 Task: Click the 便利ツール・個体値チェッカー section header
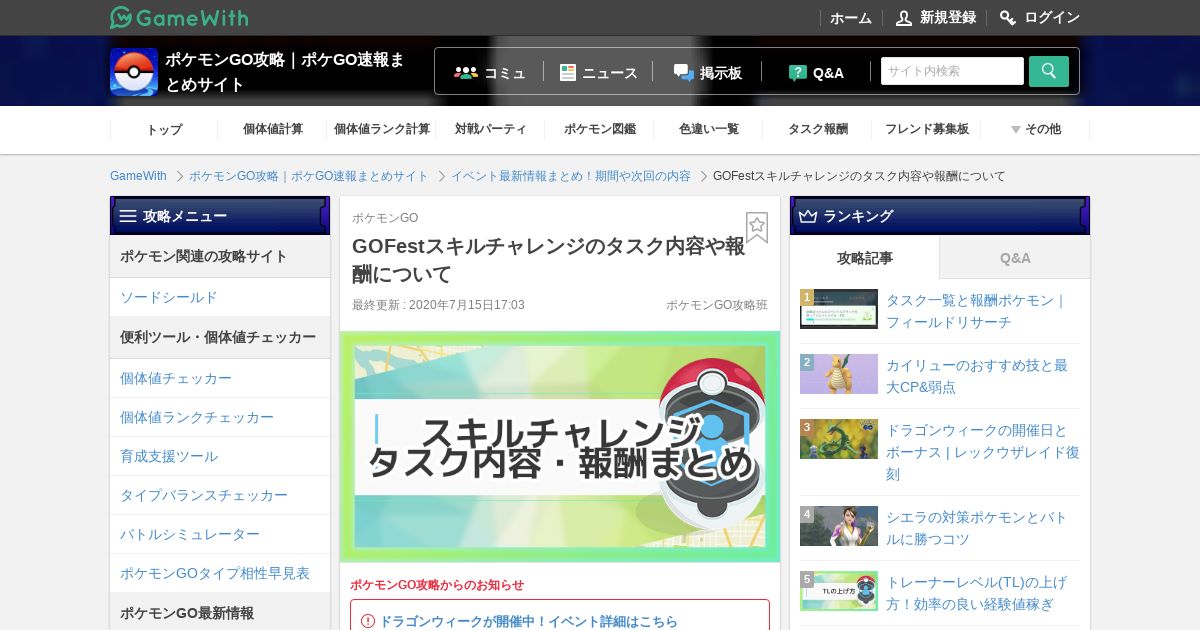click(x=220, y=338)
